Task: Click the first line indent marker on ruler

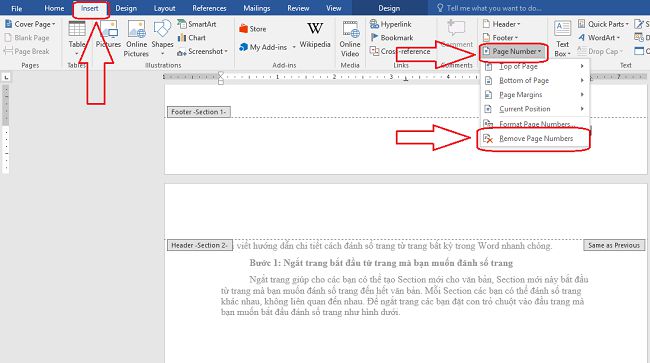Action: [x=221, y=74]
